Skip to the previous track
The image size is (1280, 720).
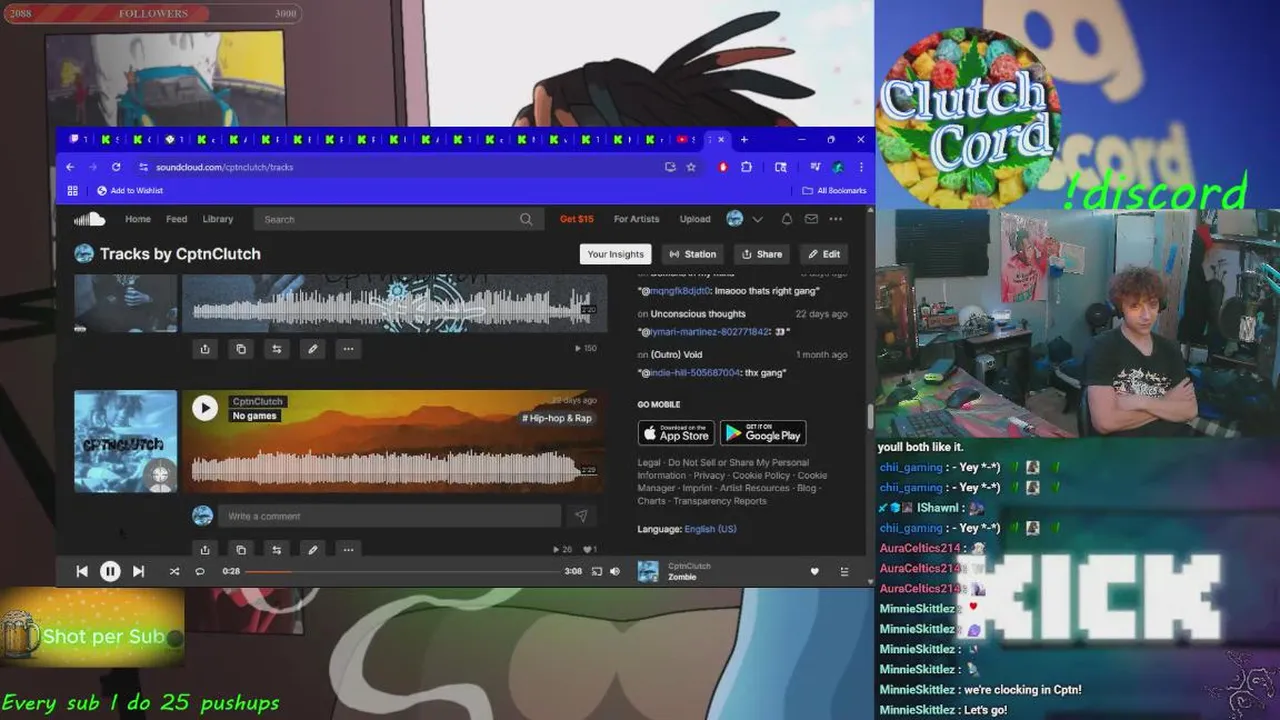tap(82, 571)
